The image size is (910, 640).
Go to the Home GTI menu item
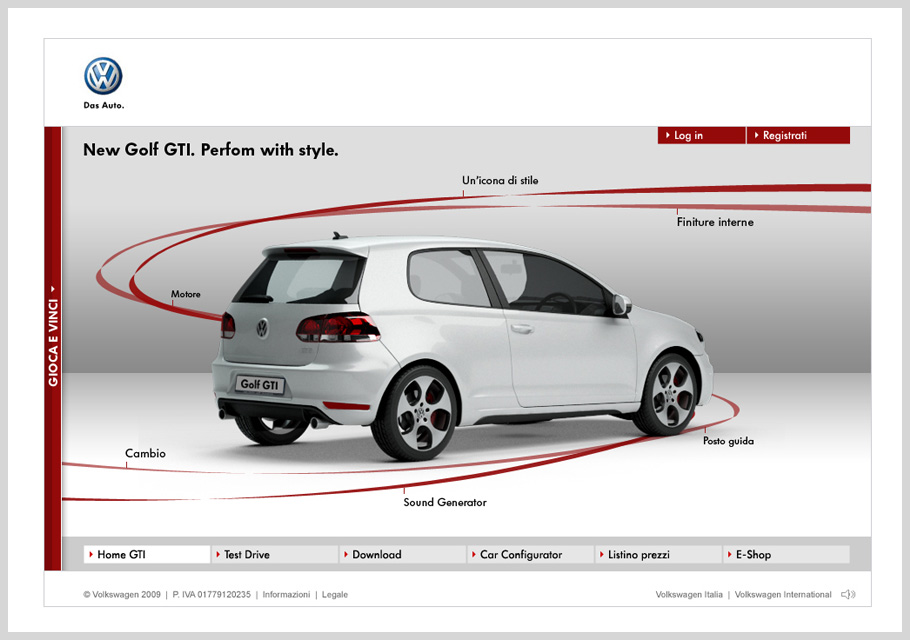[147, 554]
